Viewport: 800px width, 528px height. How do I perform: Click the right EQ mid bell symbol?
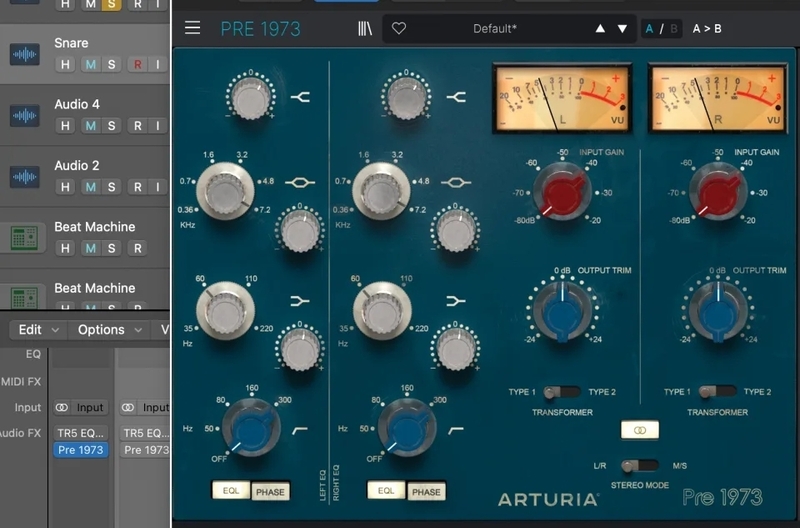pyautogui.click(x=456, y=182)
